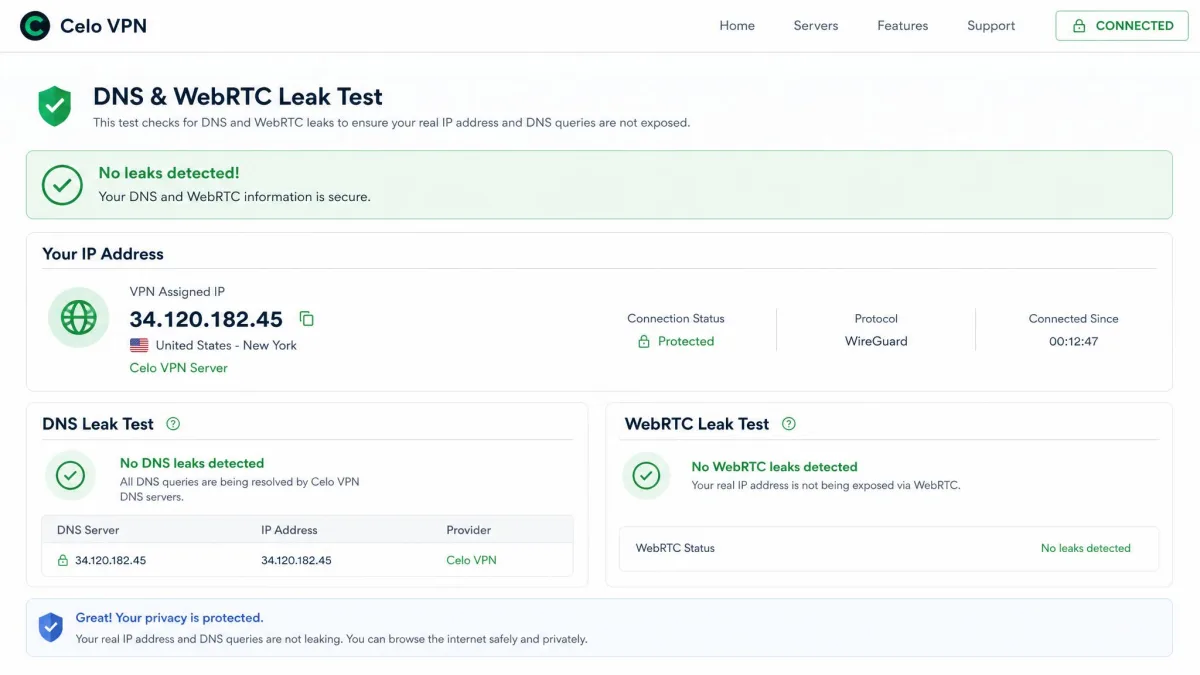Click Great! Your privacy is protected text
This screenshot has width=1200, height=675.
[x=170, y=618]
